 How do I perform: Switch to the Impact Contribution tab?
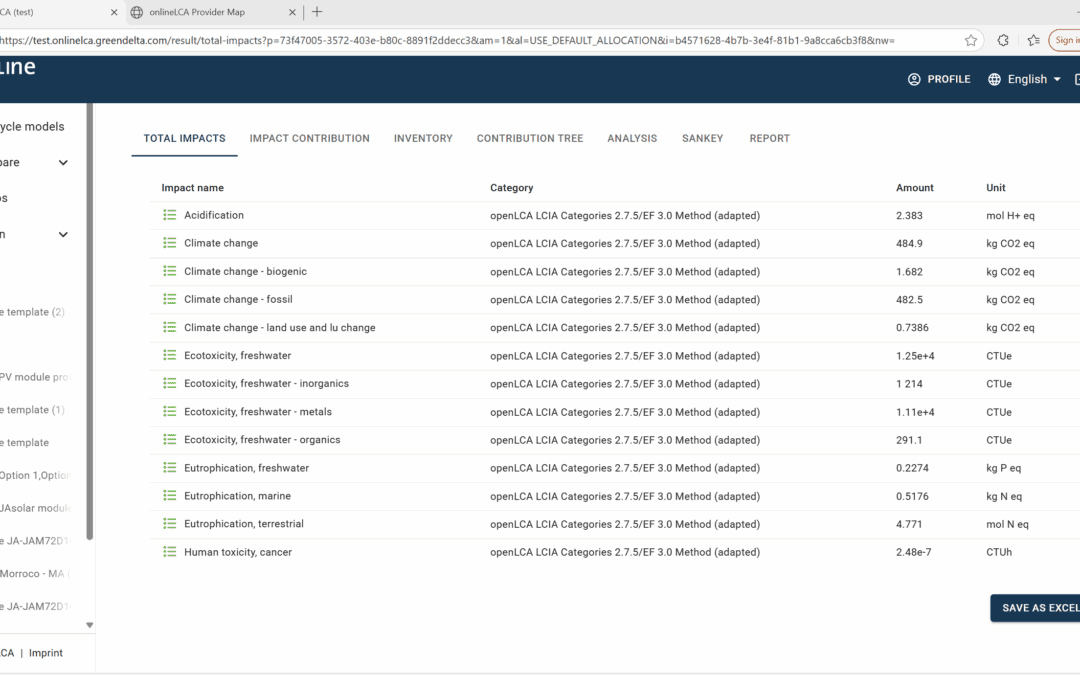click(x=309, y=138)
